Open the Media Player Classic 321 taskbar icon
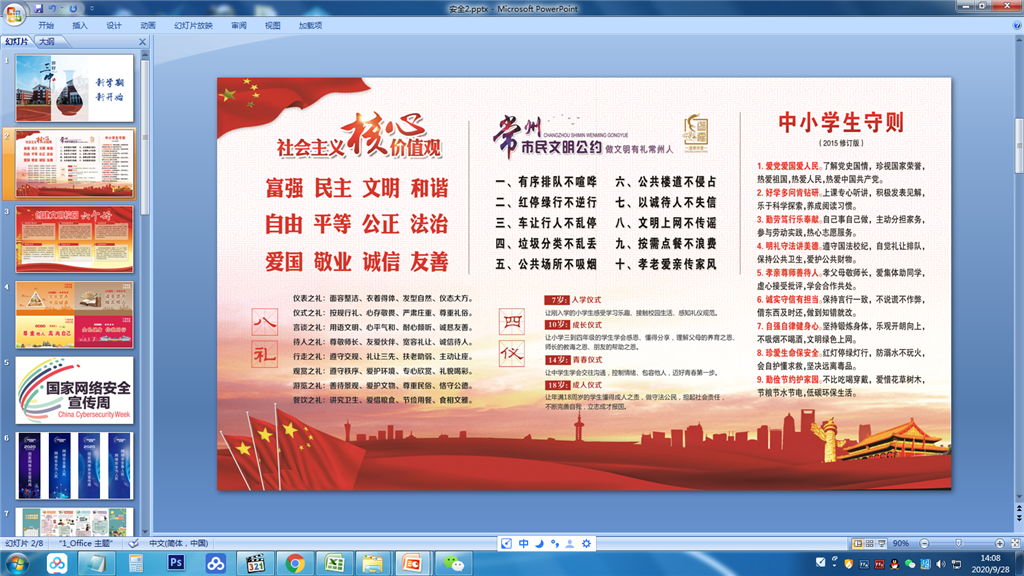Screen dimensions: 1024x576 255,564
